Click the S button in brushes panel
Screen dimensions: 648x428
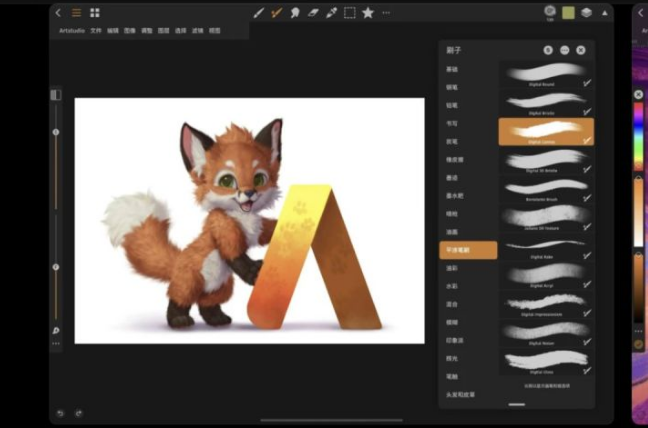coord(548,50)
